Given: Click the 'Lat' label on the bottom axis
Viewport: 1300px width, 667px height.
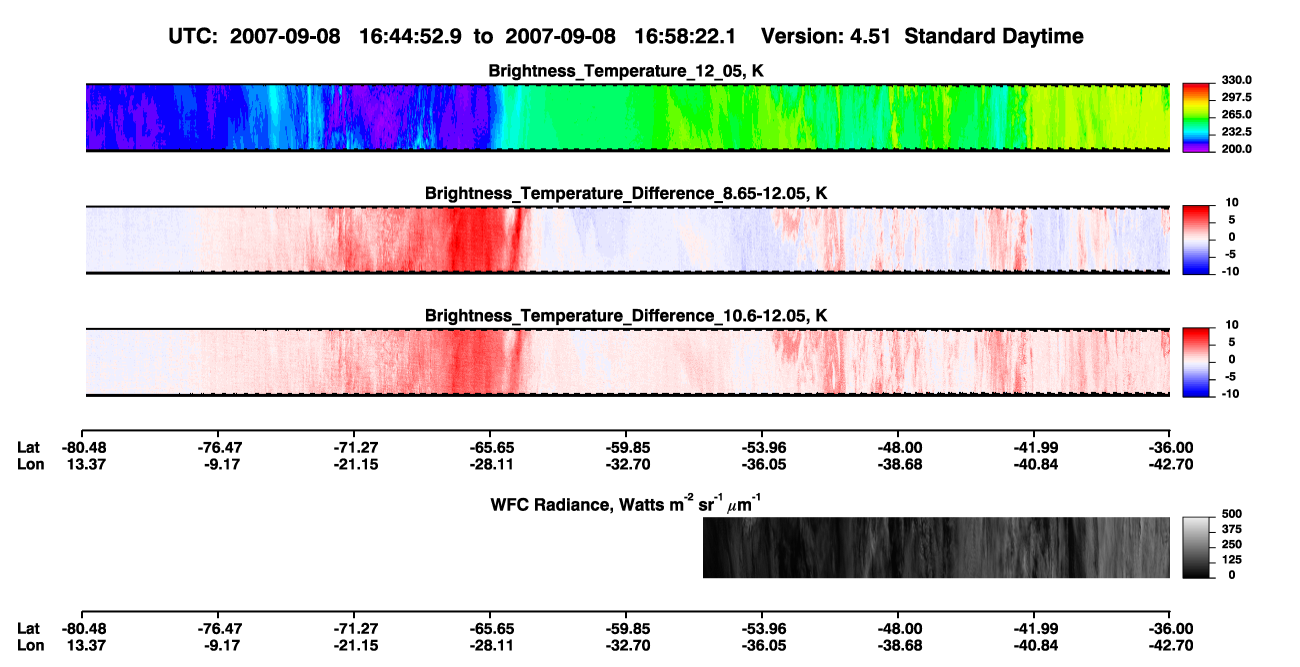Looking at the screenshot, I should [x=29, y=628].
